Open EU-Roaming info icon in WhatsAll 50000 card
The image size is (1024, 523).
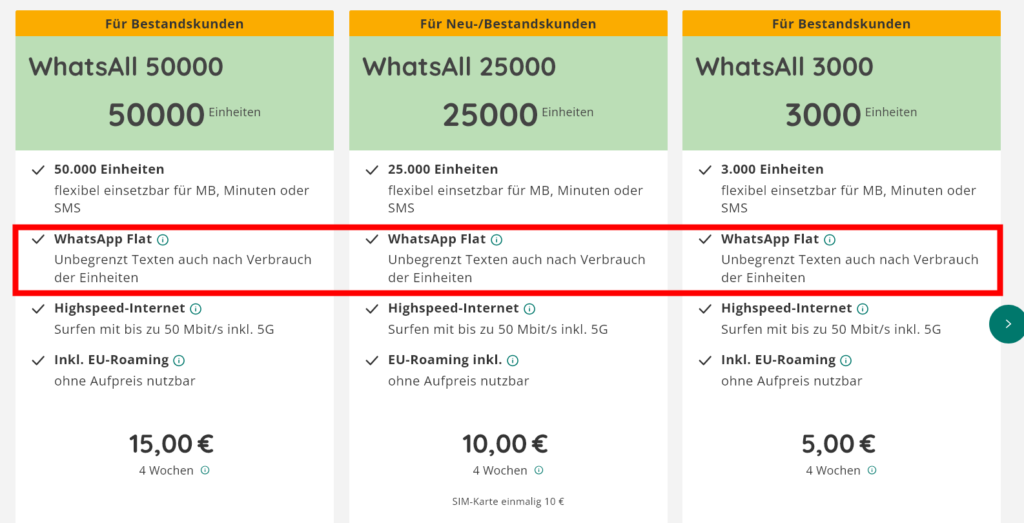click(179, 360)
